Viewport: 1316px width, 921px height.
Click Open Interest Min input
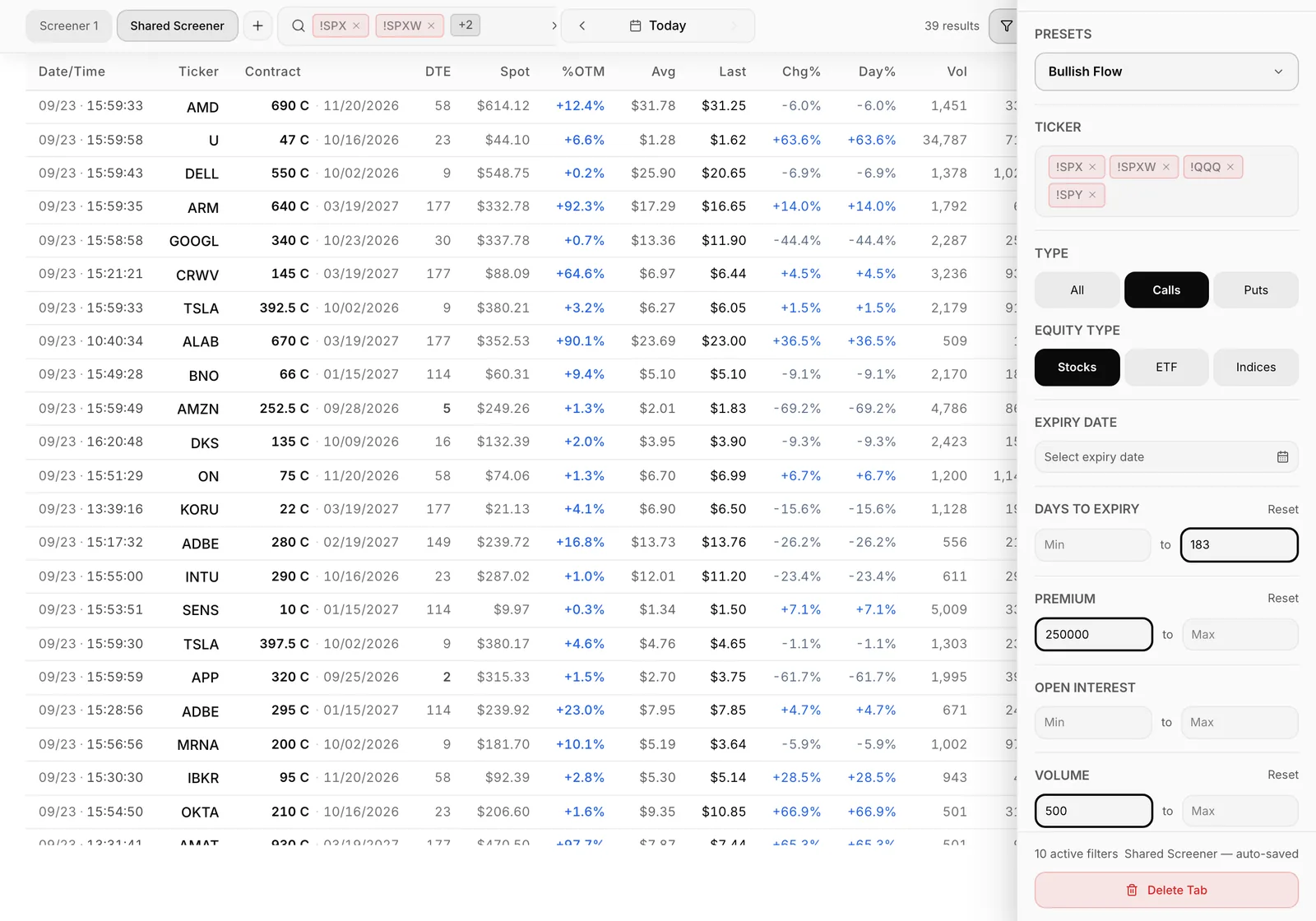point(1092,723)
